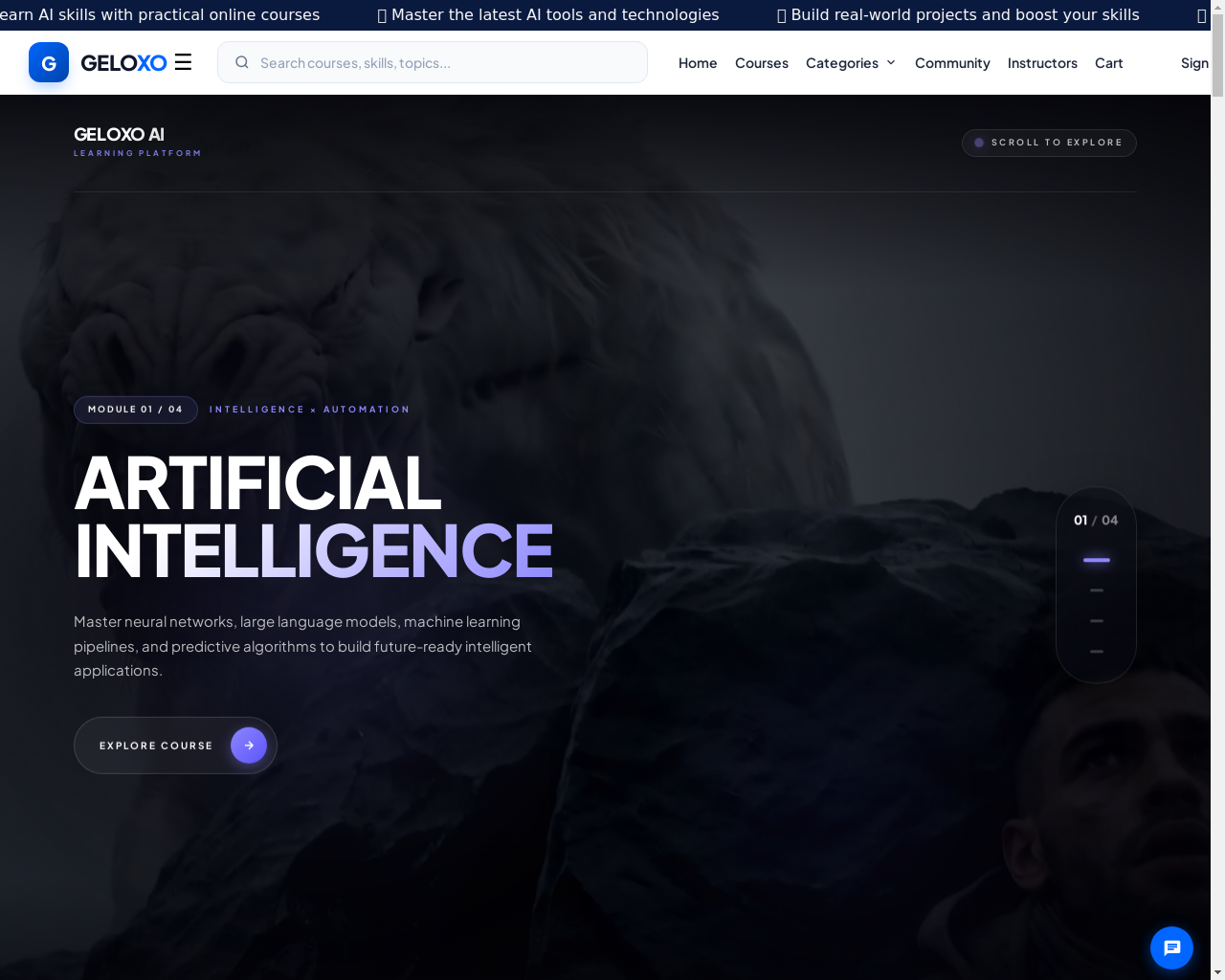
Task: Click the dot in the Scroll to Explore pill
Action: [979, 143]
